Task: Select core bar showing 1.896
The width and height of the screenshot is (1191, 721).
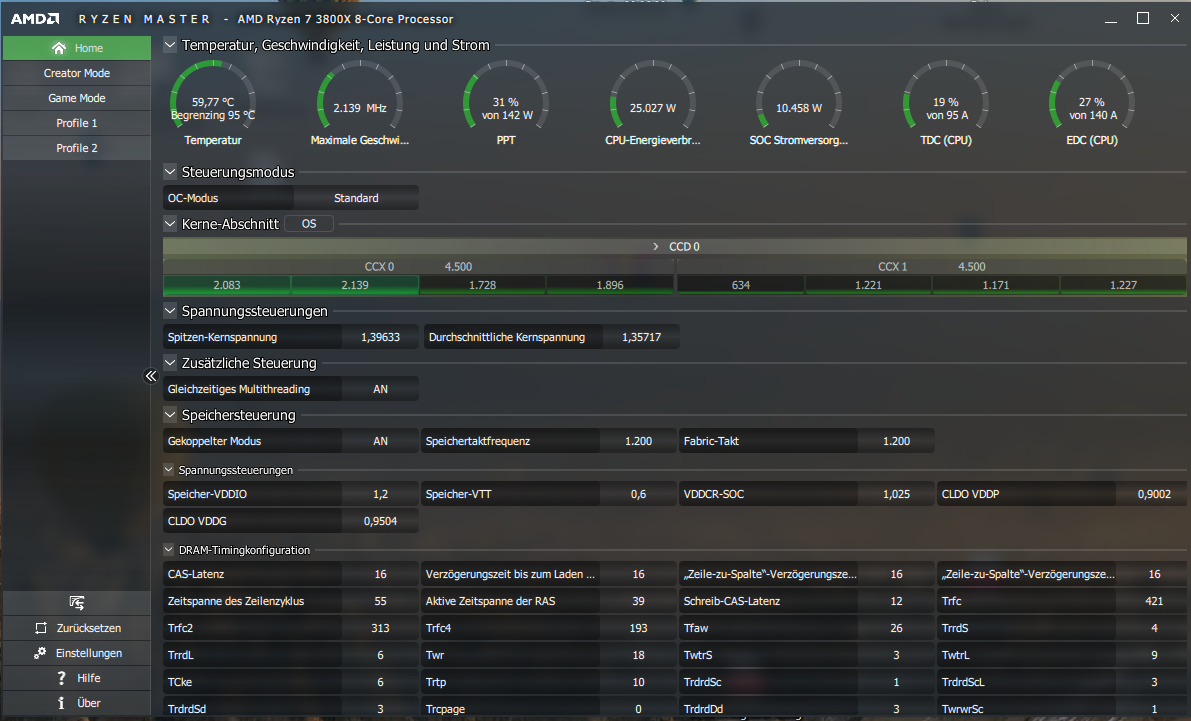Action: [610, 285]
